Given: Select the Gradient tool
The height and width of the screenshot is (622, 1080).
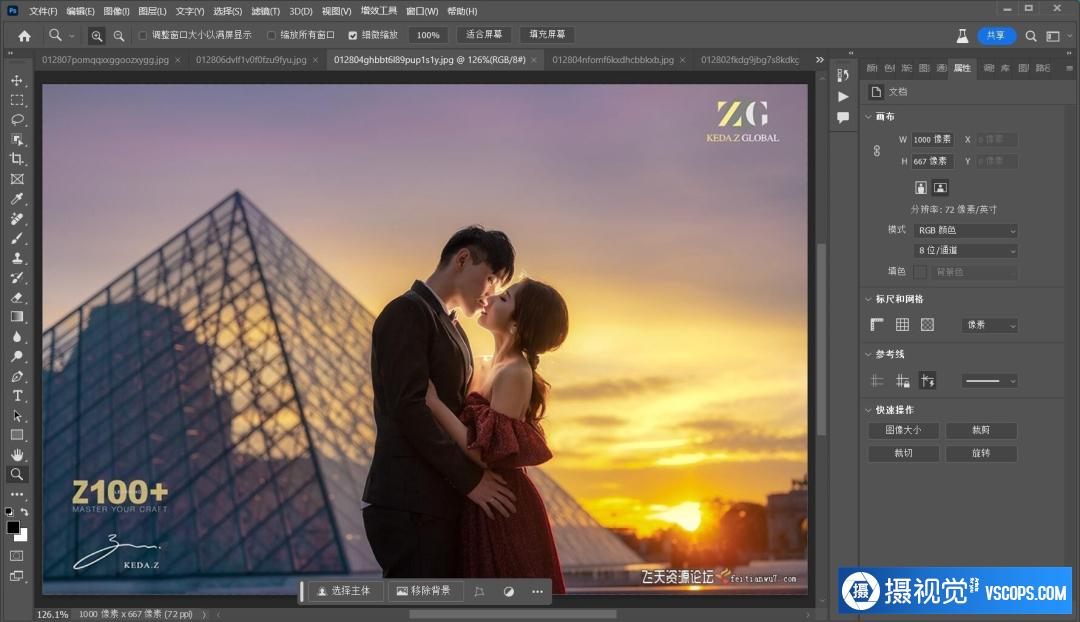Looking at the screenshot, I should coord(17,317).
